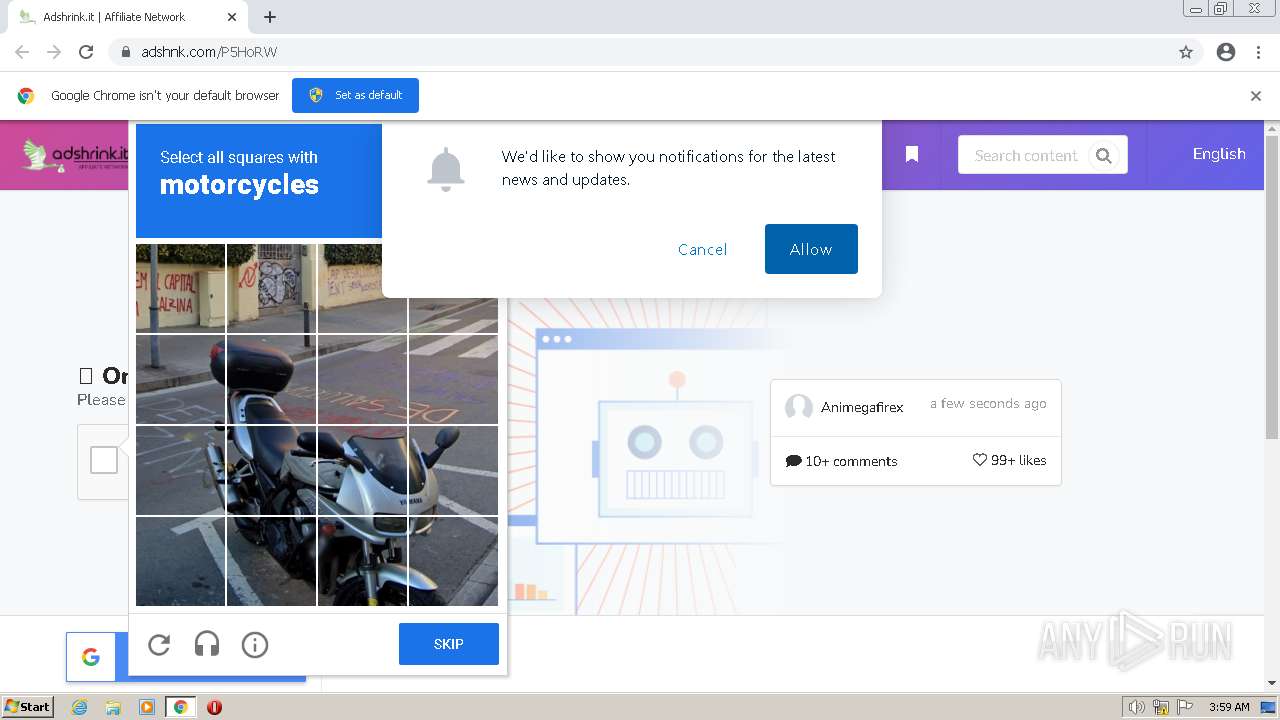Like the post with 99+ likes

coord(1009,460)
